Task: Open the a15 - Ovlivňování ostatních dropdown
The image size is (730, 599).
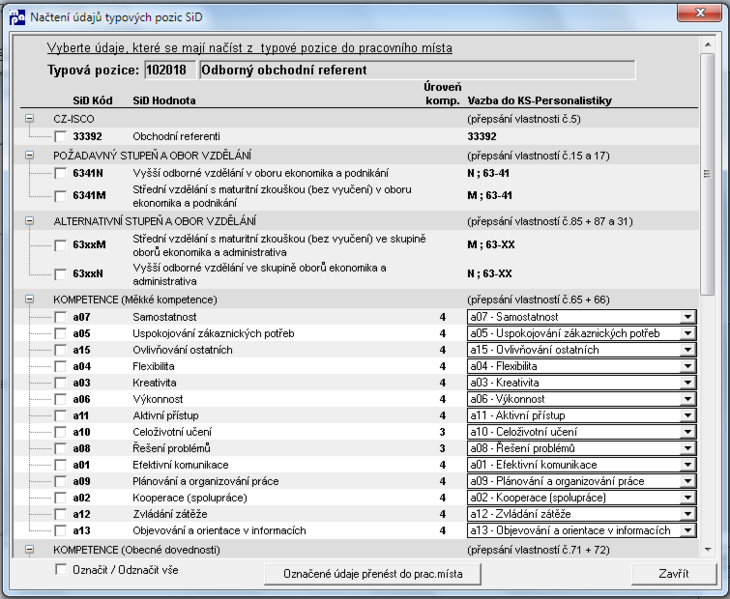Action: pyautogui.click(x=688, y=350)
